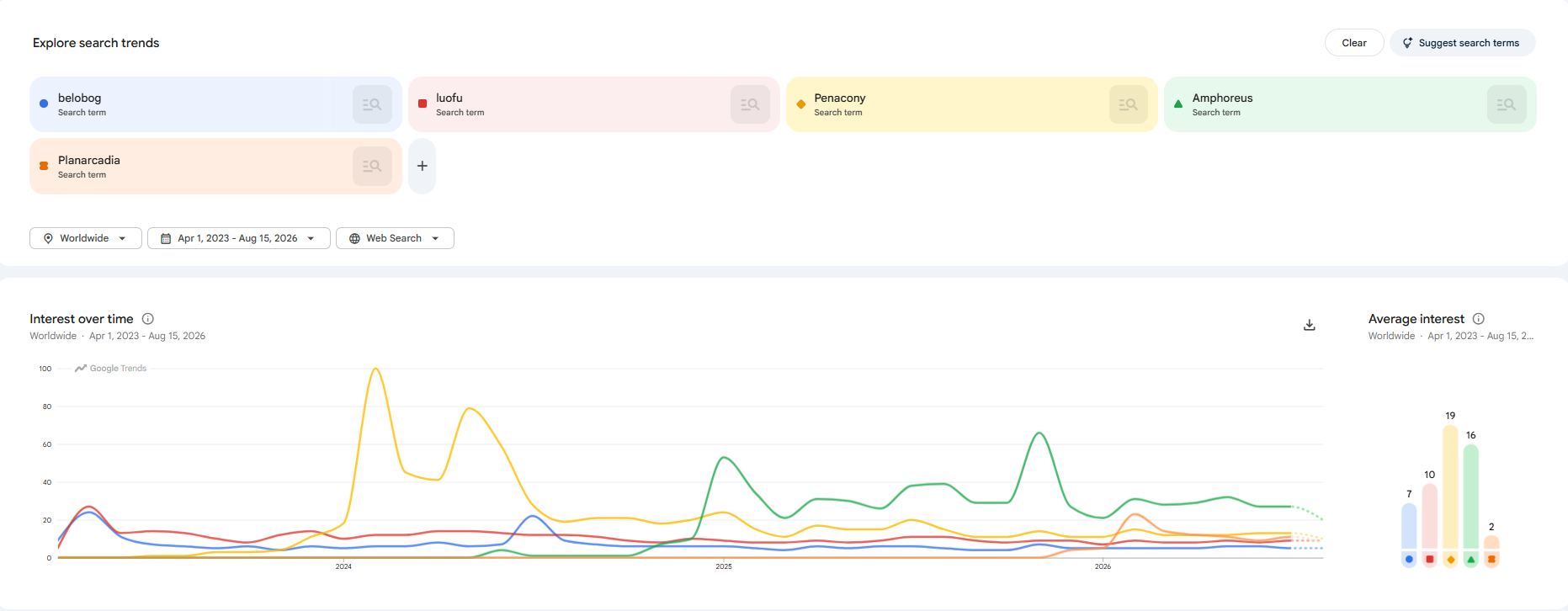Clear all search terms
1568x611 pixels.
click(x=1354, y=43)
